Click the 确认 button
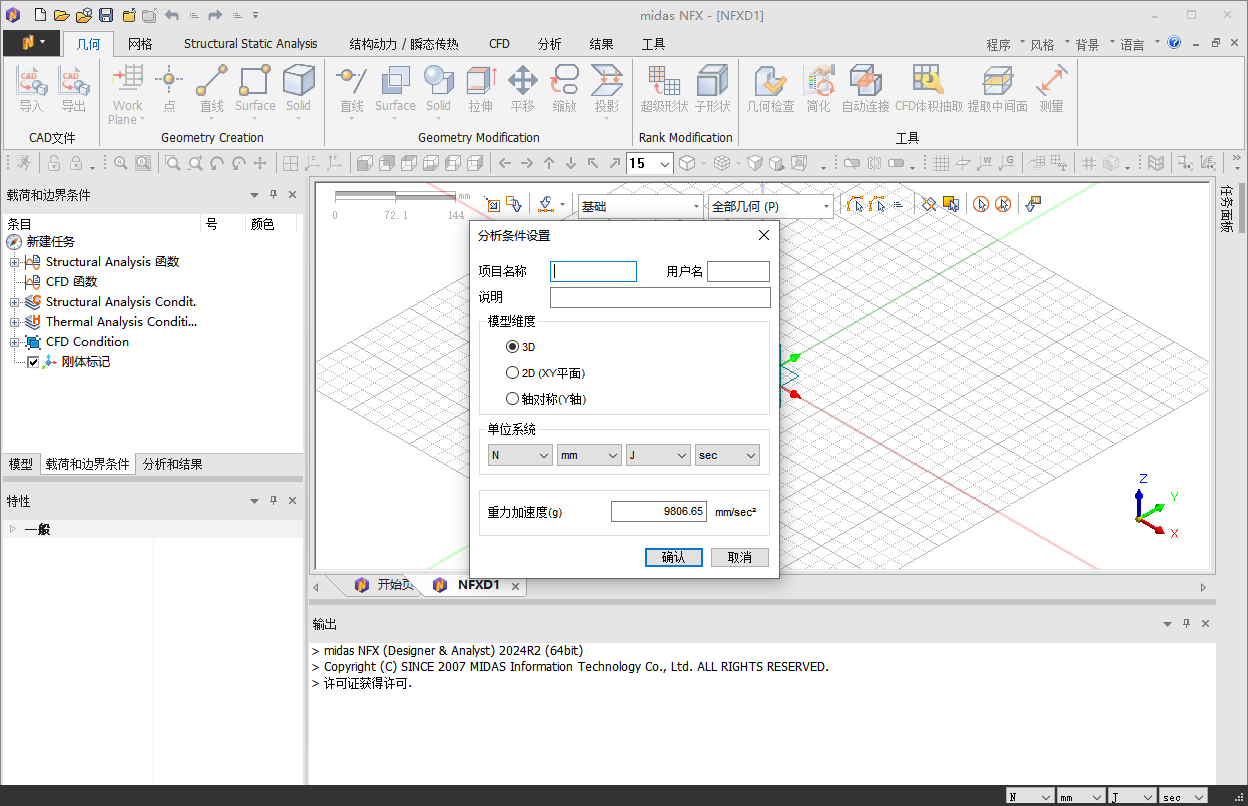Image resolution: width=1248 pixels, height=806 pixels. [x=674, y=557]
